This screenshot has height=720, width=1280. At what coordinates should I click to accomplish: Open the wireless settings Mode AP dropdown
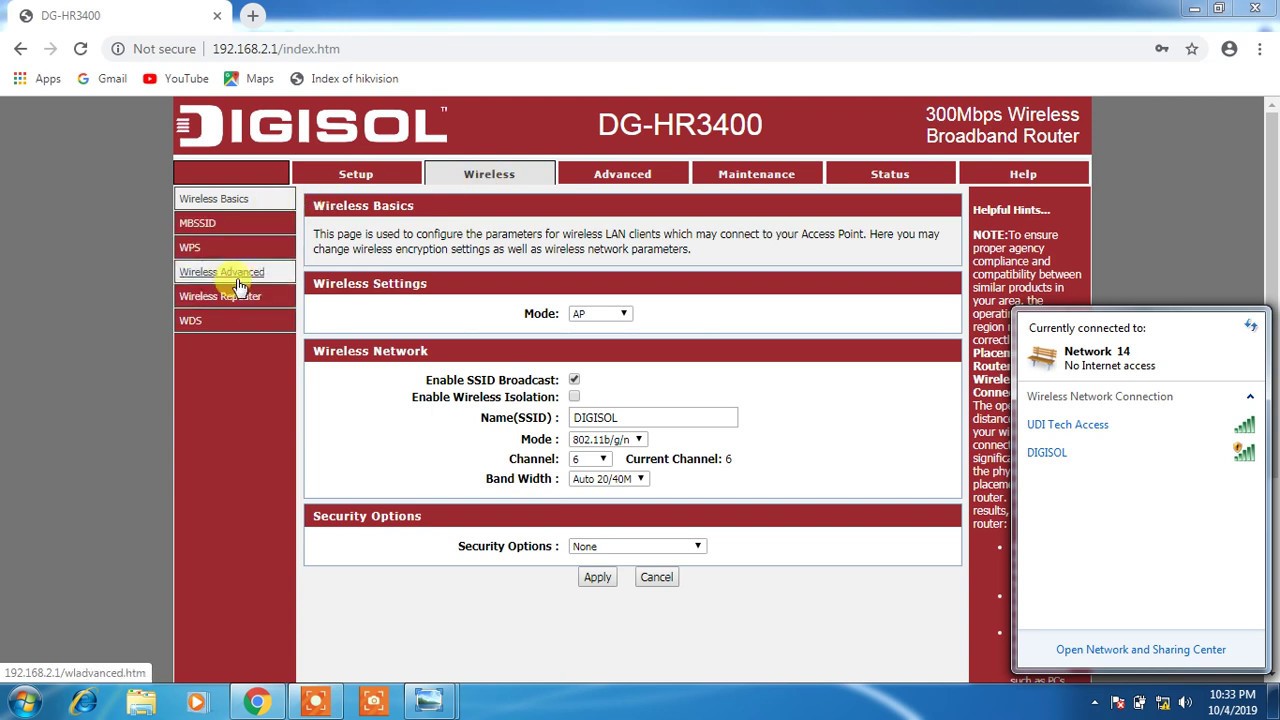tap(600, 314)
